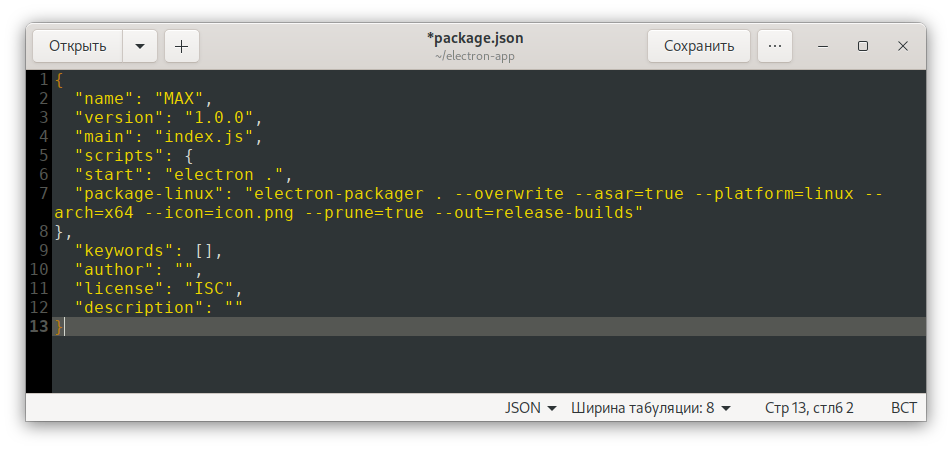Expand the recent files arrow next to Открыть
Viewport: 952px width, 450px height.
pos(140,46)
